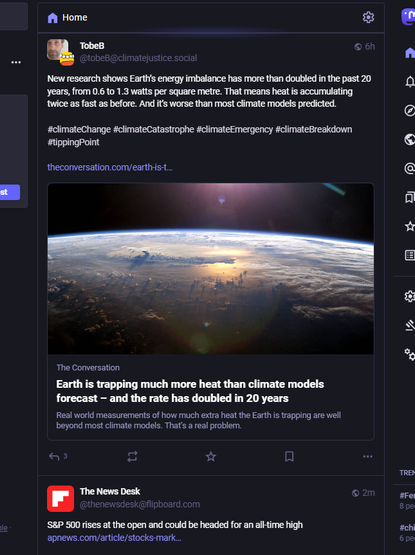415x555 pixels.
Task: Boost TobeB's energy imbalance post
Action: 132,457
